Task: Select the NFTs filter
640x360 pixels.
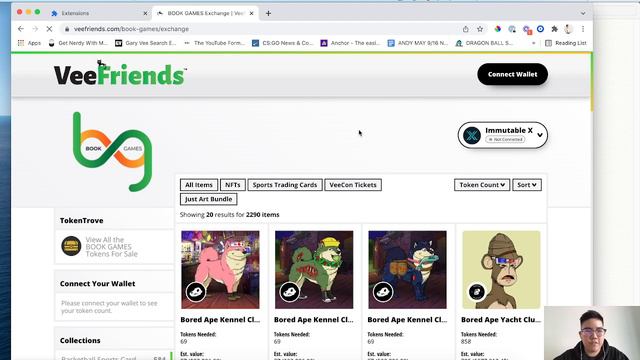Action: (x=233, y=185)
